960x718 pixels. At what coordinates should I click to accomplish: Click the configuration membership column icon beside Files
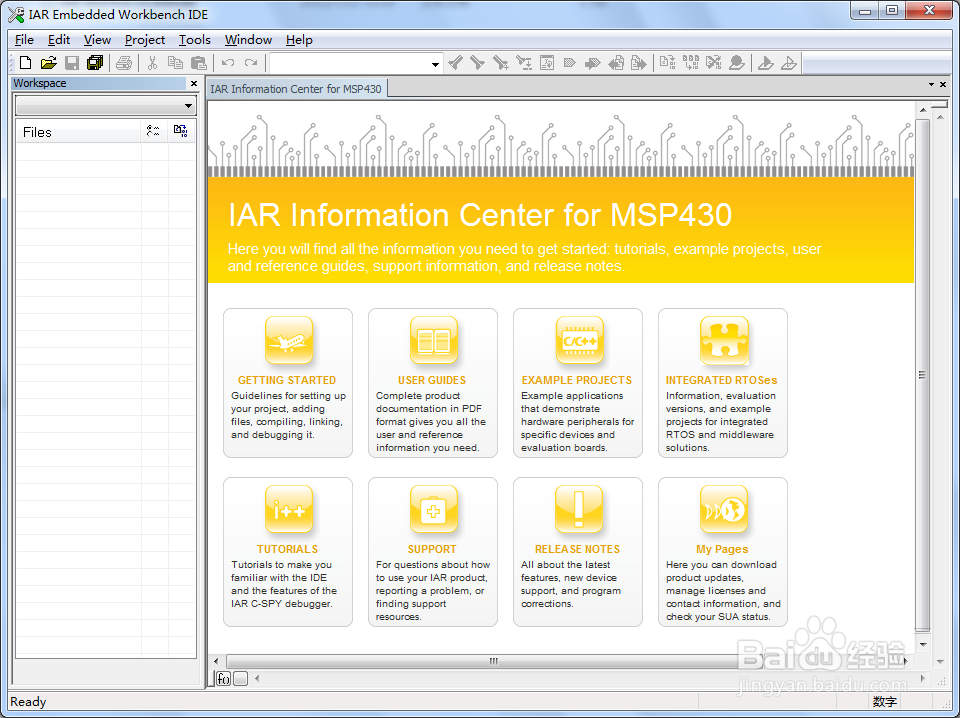pyautogui.click(x=153, y=131)
